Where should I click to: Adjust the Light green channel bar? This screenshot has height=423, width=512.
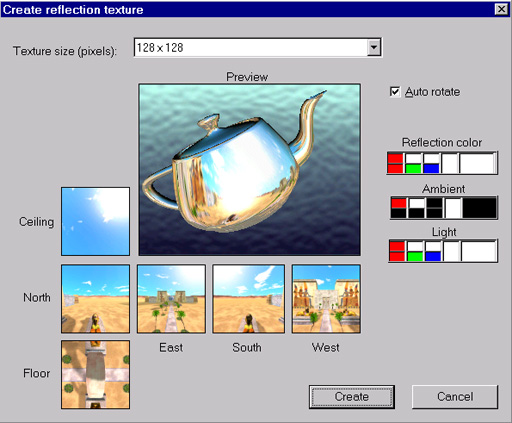(x=415, y=251)
